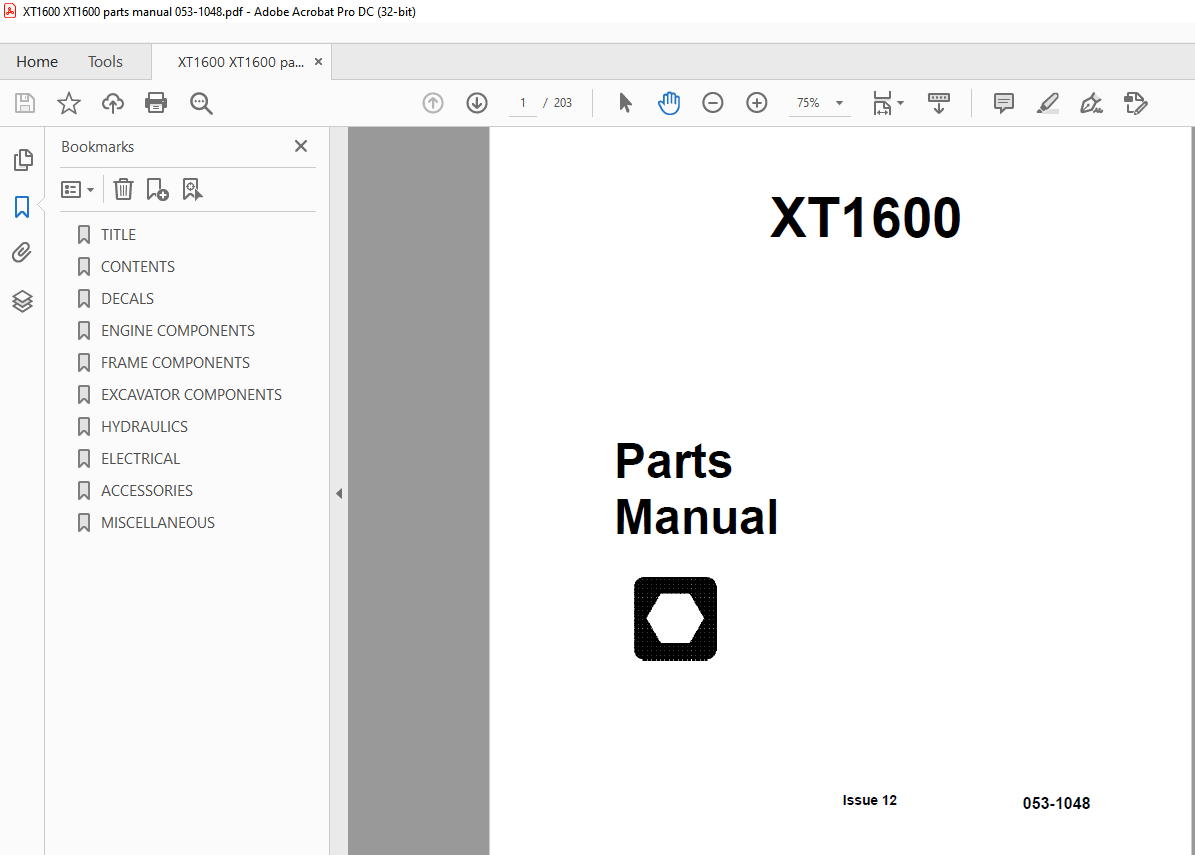Open the Page Thumbnails panel
This screenshot has height=855, width=1195.
23,159
